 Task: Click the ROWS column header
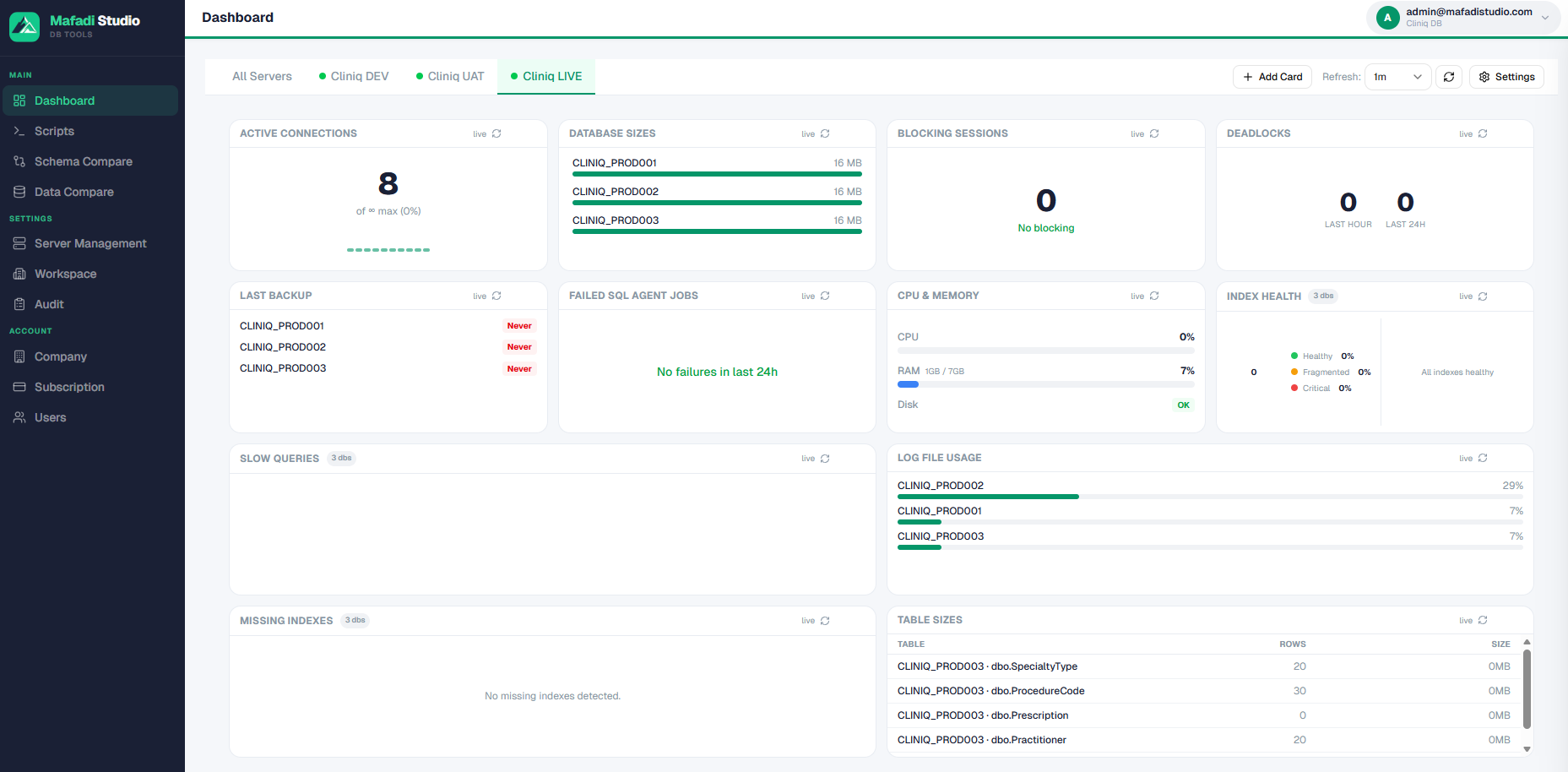point(1293,644)
